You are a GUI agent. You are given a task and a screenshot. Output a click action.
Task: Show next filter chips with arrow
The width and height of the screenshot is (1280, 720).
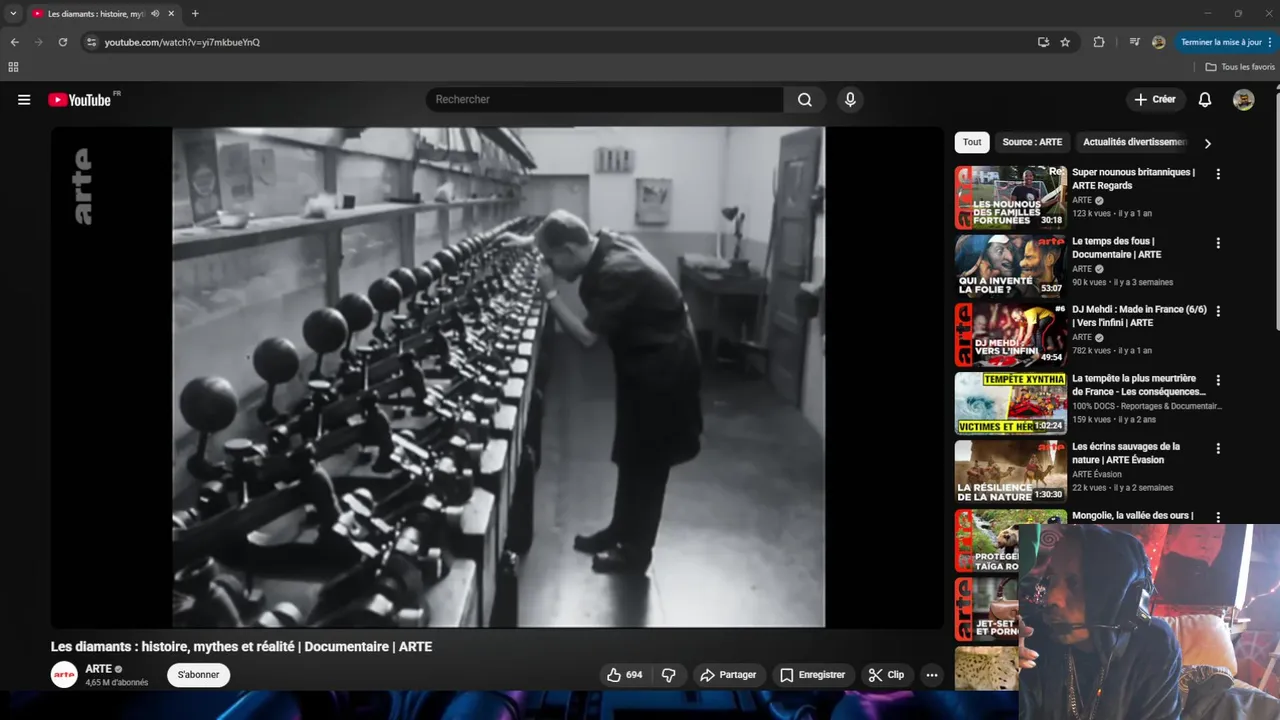click(1207, 143)
